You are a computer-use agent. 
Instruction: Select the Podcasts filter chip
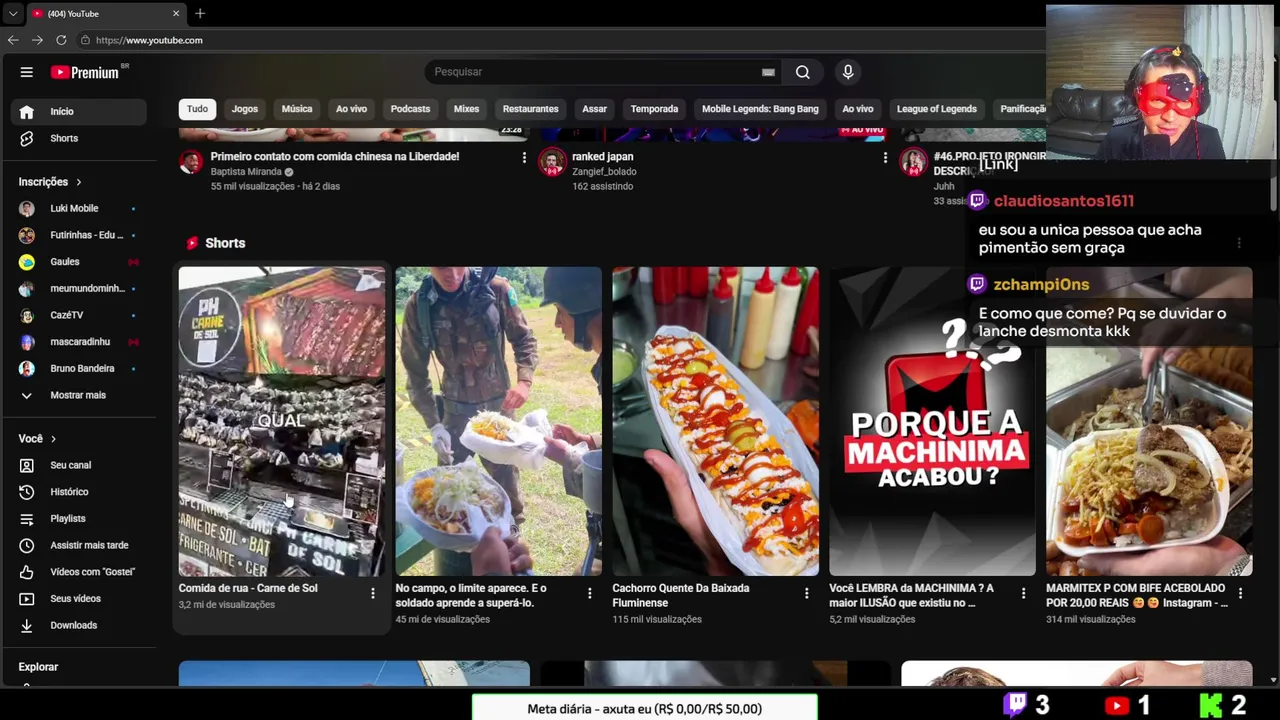pyautogui.click(x=410, y=109)
